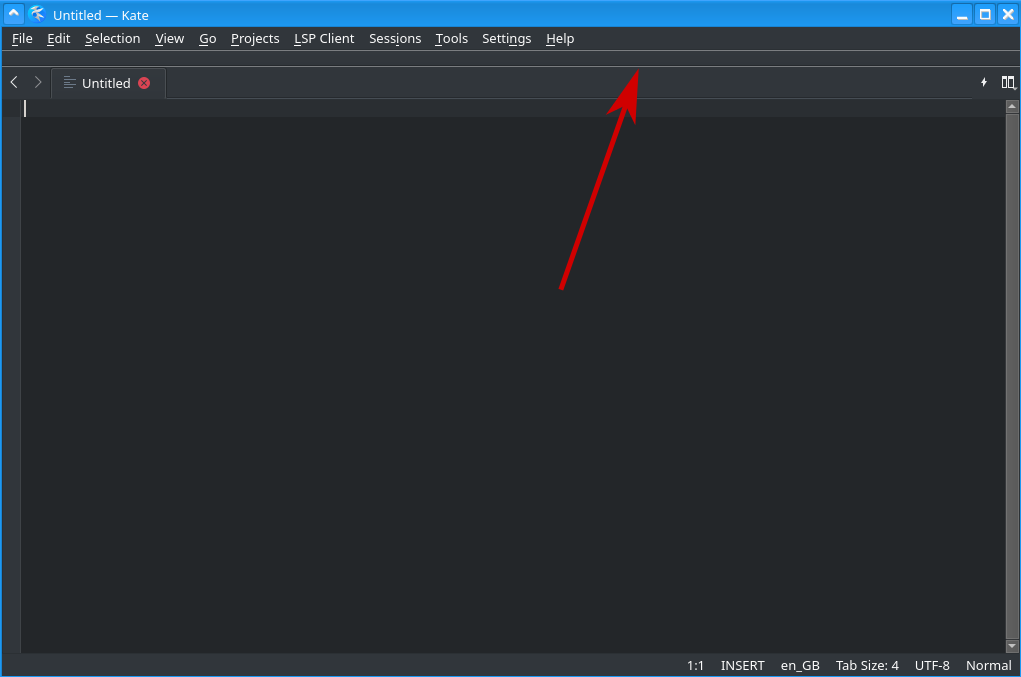Screen dimensions: 1021x677
Task: Open the Projects menu
Action: tap(254, 38)
